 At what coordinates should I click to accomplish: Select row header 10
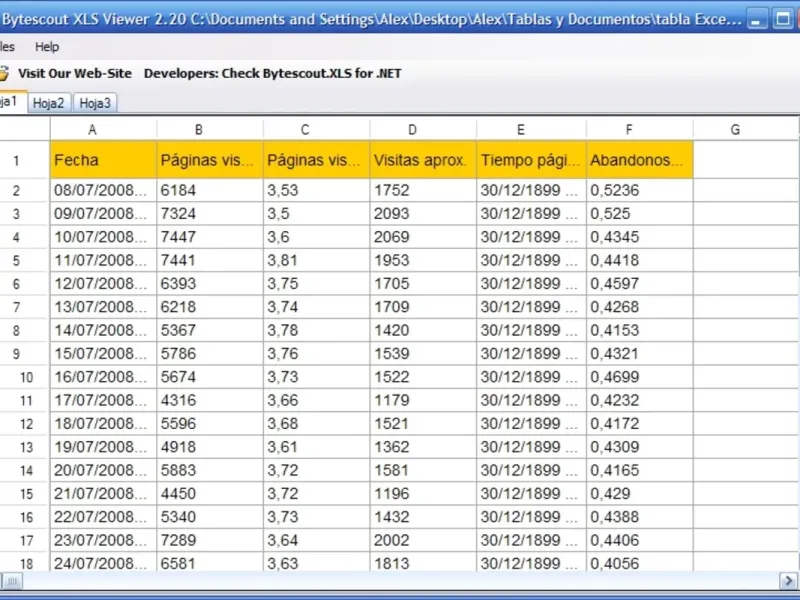pyautogui.click(x=26, y=377)
